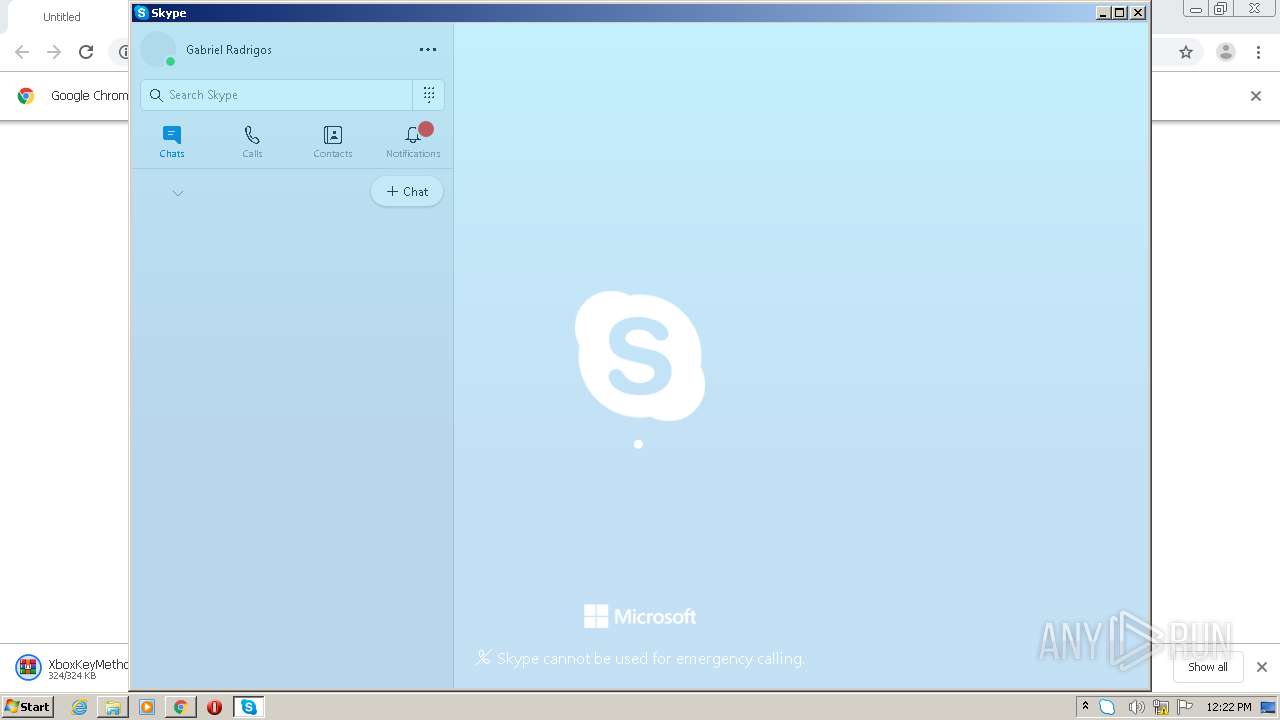Open the Chats tab in Skype

(172, 141)
